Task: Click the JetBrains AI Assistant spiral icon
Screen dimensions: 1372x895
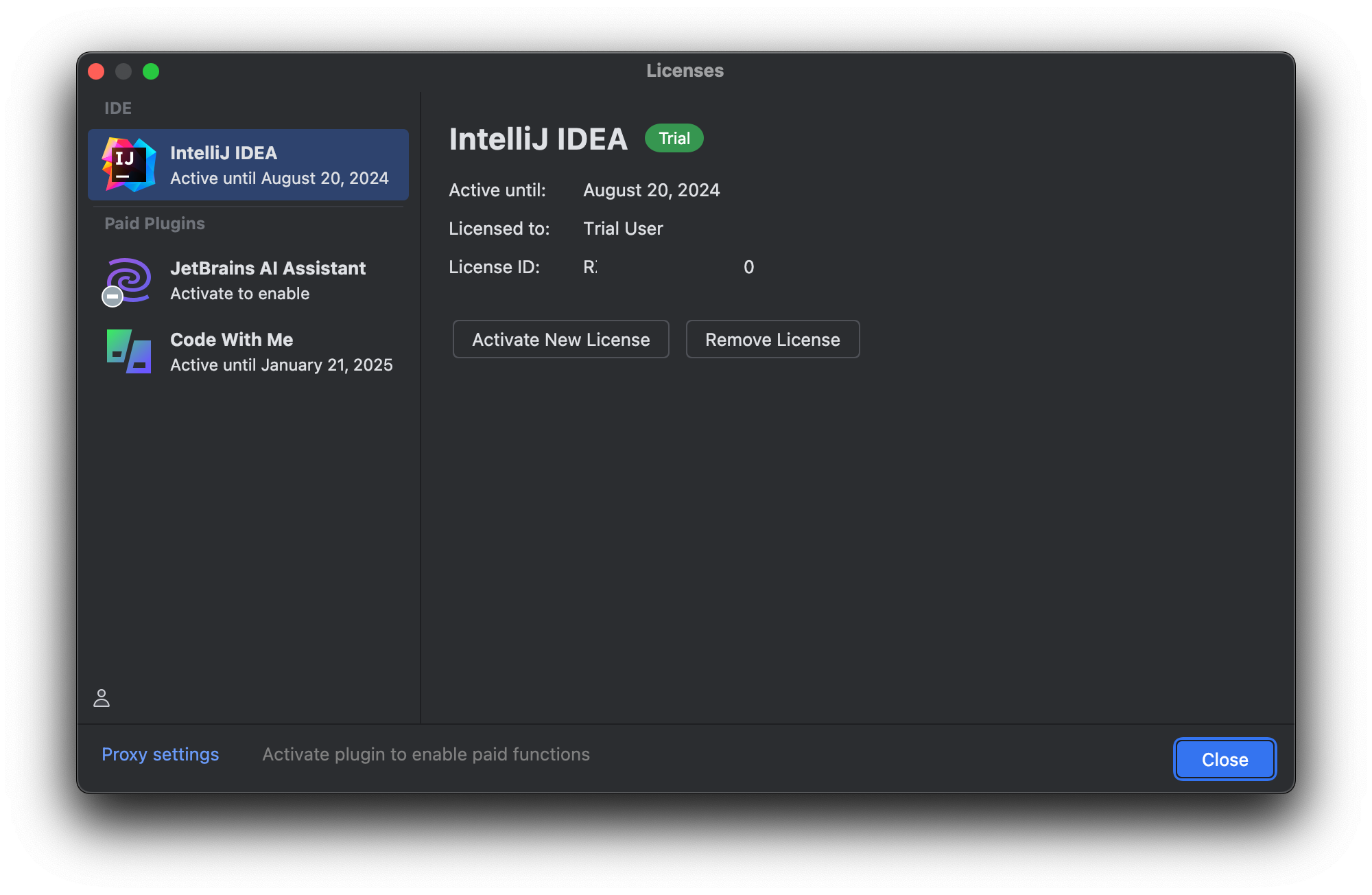Action: click(128, 281)
